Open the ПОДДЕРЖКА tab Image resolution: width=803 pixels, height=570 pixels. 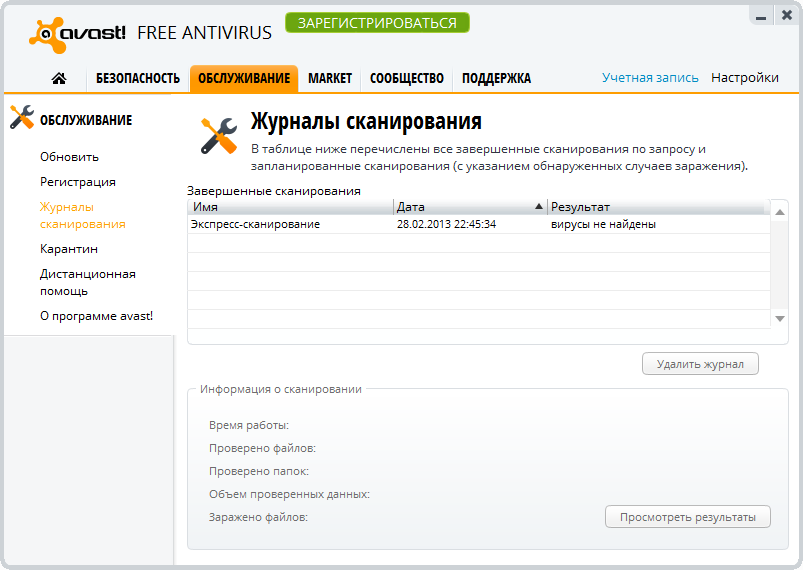click(x=496, y=78)
